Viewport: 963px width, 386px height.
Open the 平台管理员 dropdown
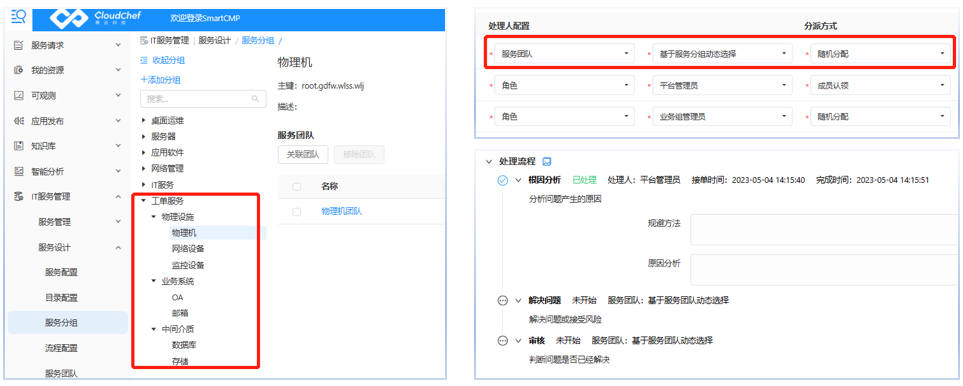(x=722, y=85)
